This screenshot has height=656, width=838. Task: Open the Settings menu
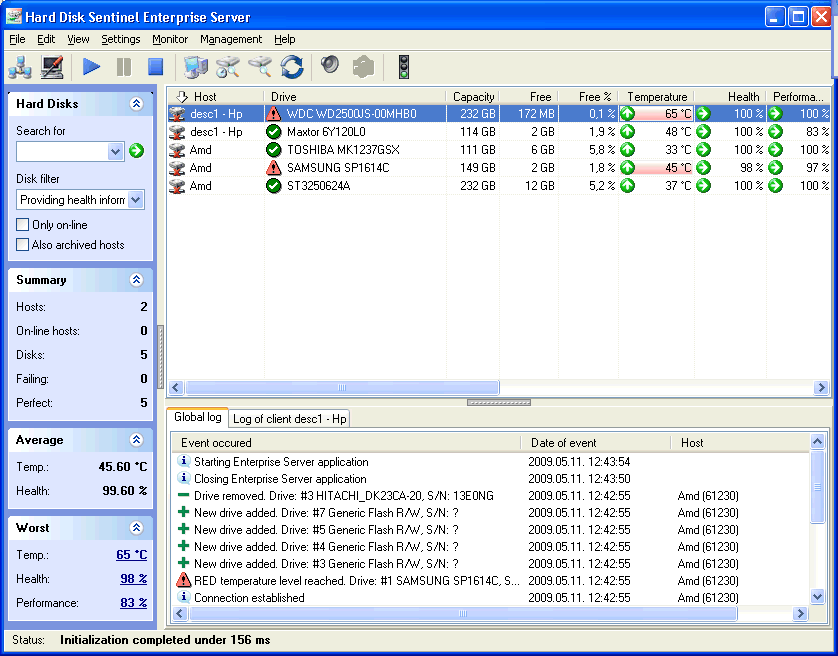click(121, 39)
